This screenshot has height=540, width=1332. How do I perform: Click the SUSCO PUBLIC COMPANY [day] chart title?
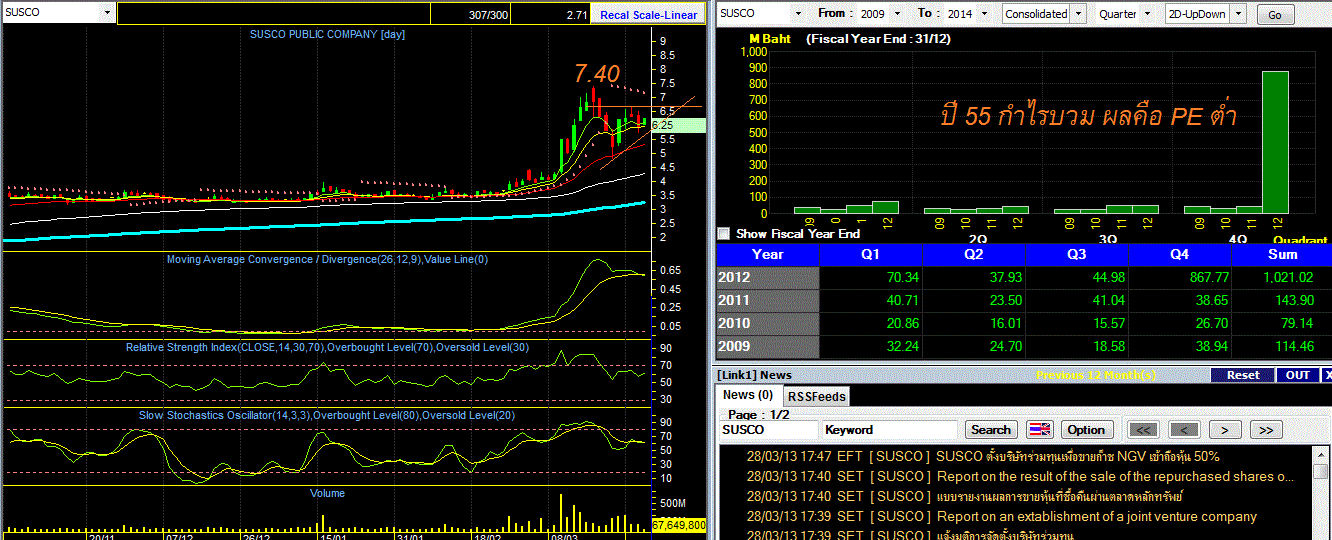pyautogui.click(x=327, y=34)
